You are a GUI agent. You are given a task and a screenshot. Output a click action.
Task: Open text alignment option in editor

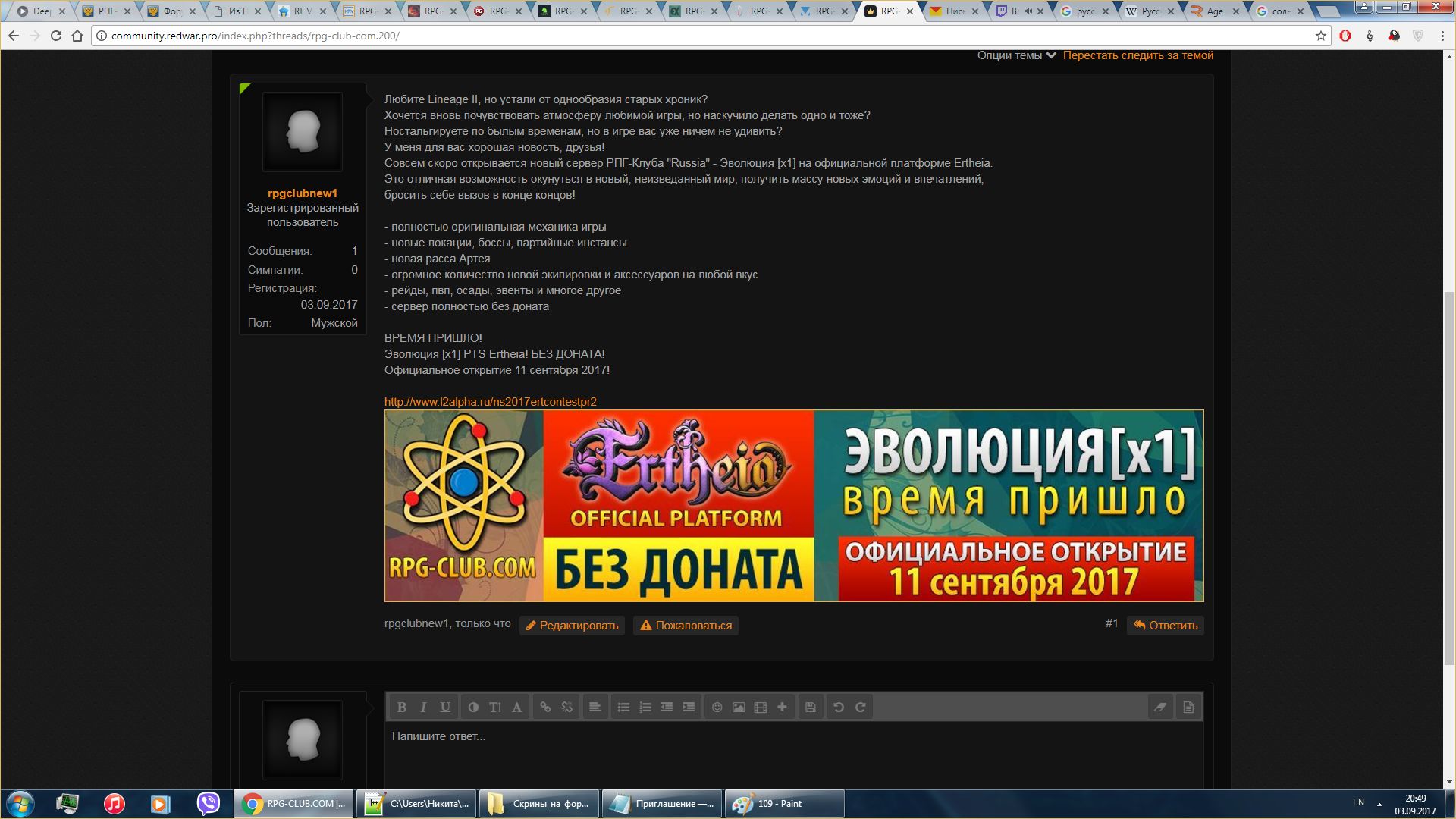tap(595, 707)
